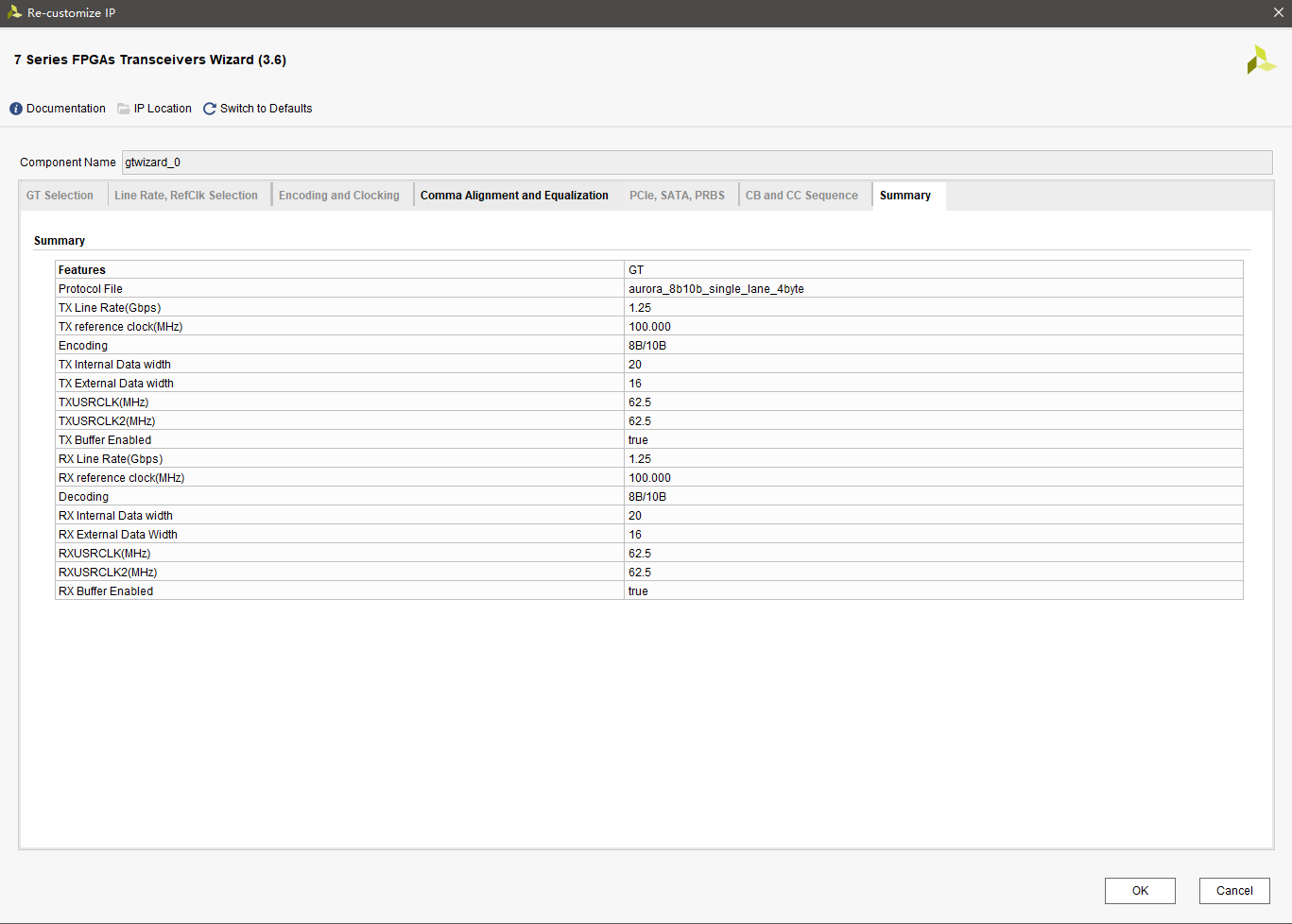Screen dimensions: 1292x924
Task: Click the TX Buffer Enabled label
Action: click(105, 440)
